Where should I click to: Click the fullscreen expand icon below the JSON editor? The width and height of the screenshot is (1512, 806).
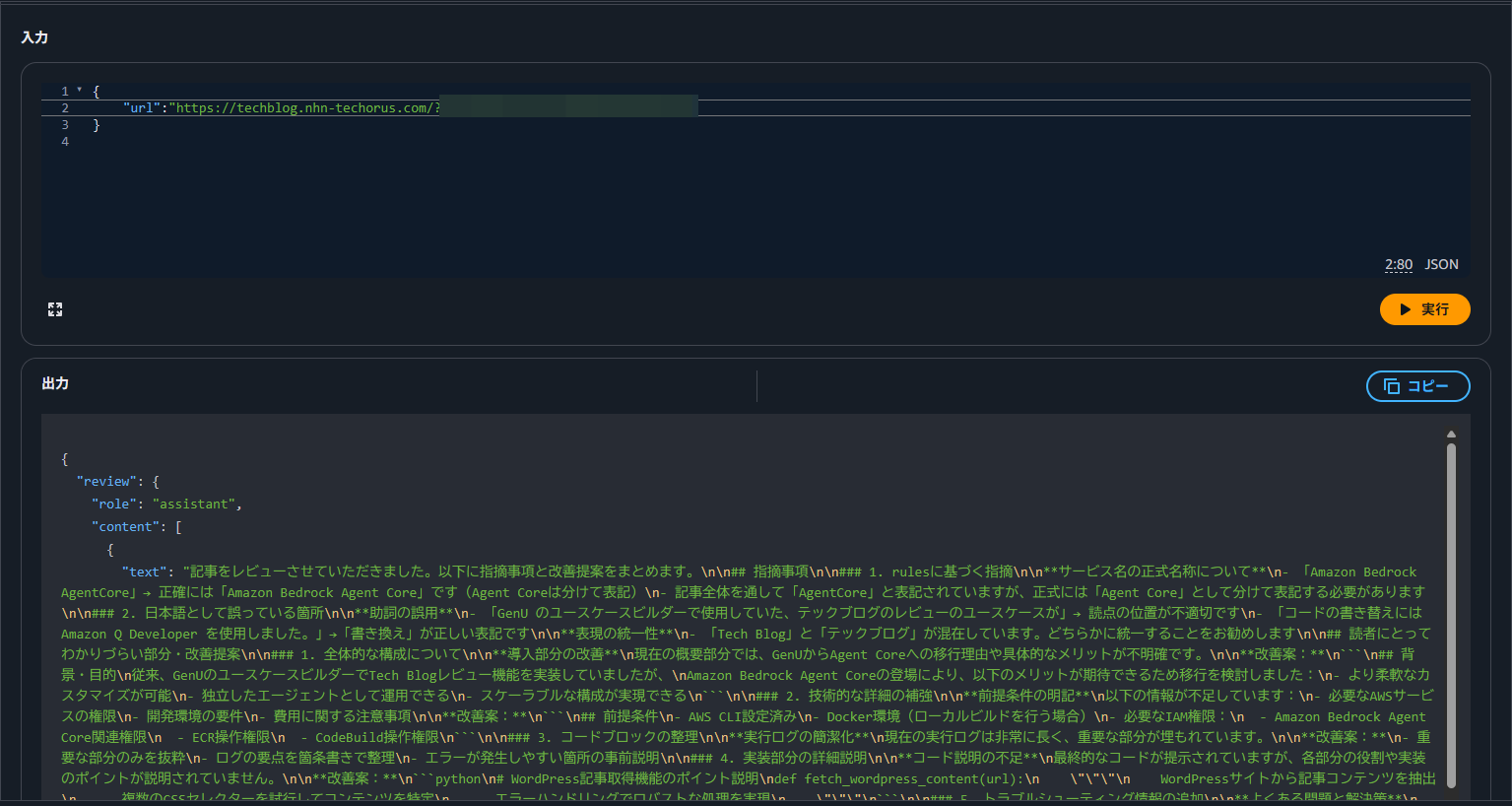[x=55, y=309]
